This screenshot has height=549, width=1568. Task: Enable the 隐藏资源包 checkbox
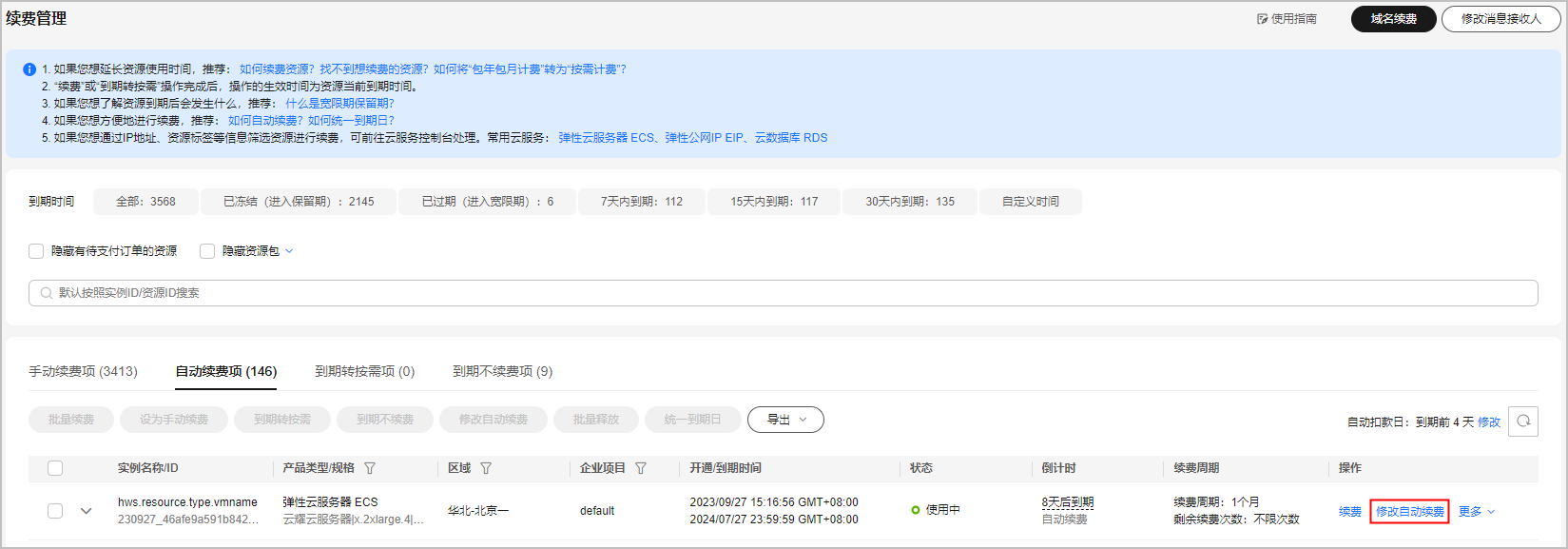[207, 251]
